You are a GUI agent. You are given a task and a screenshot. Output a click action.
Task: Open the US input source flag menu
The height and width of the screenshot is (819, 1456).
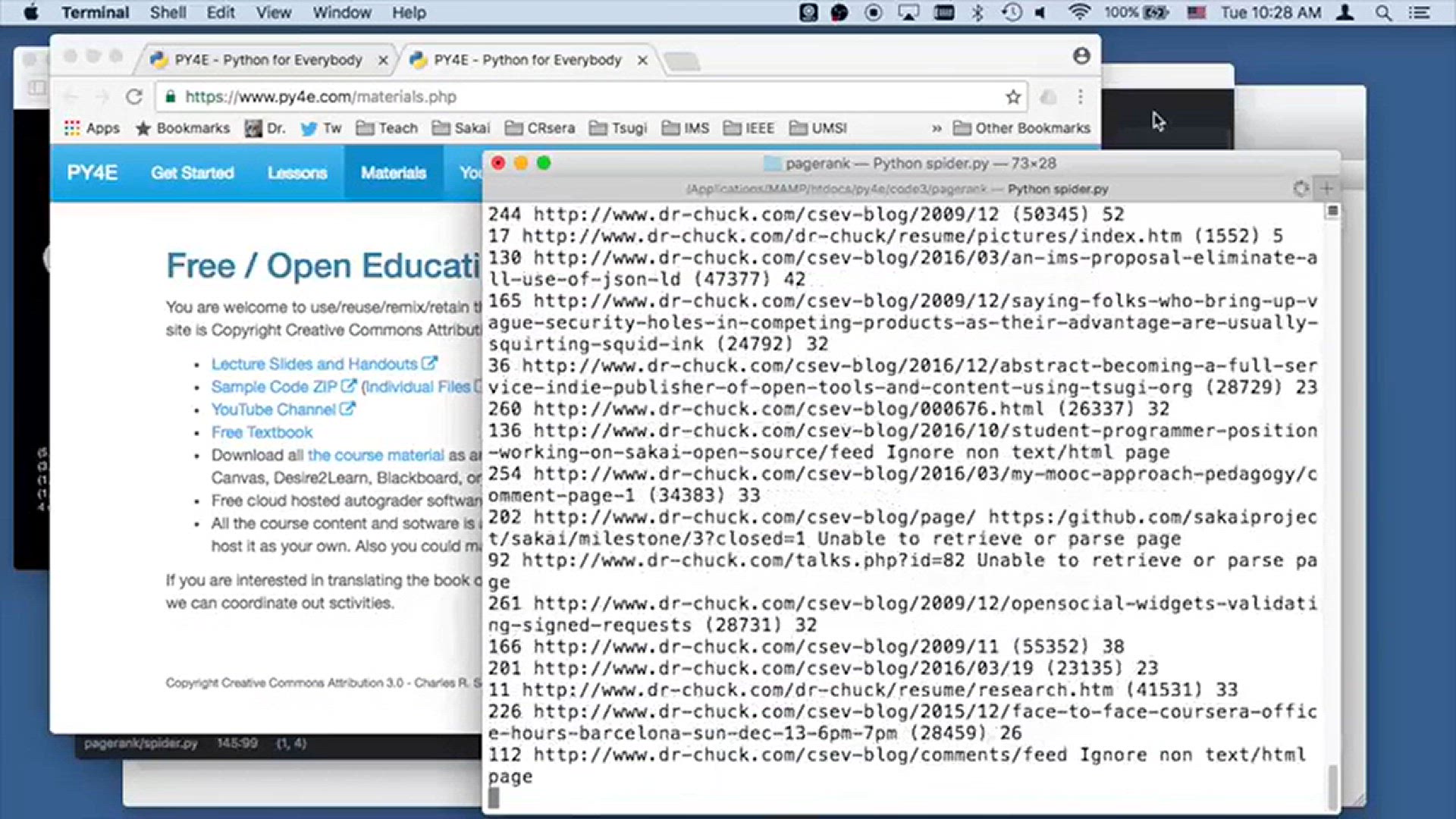1197,12
